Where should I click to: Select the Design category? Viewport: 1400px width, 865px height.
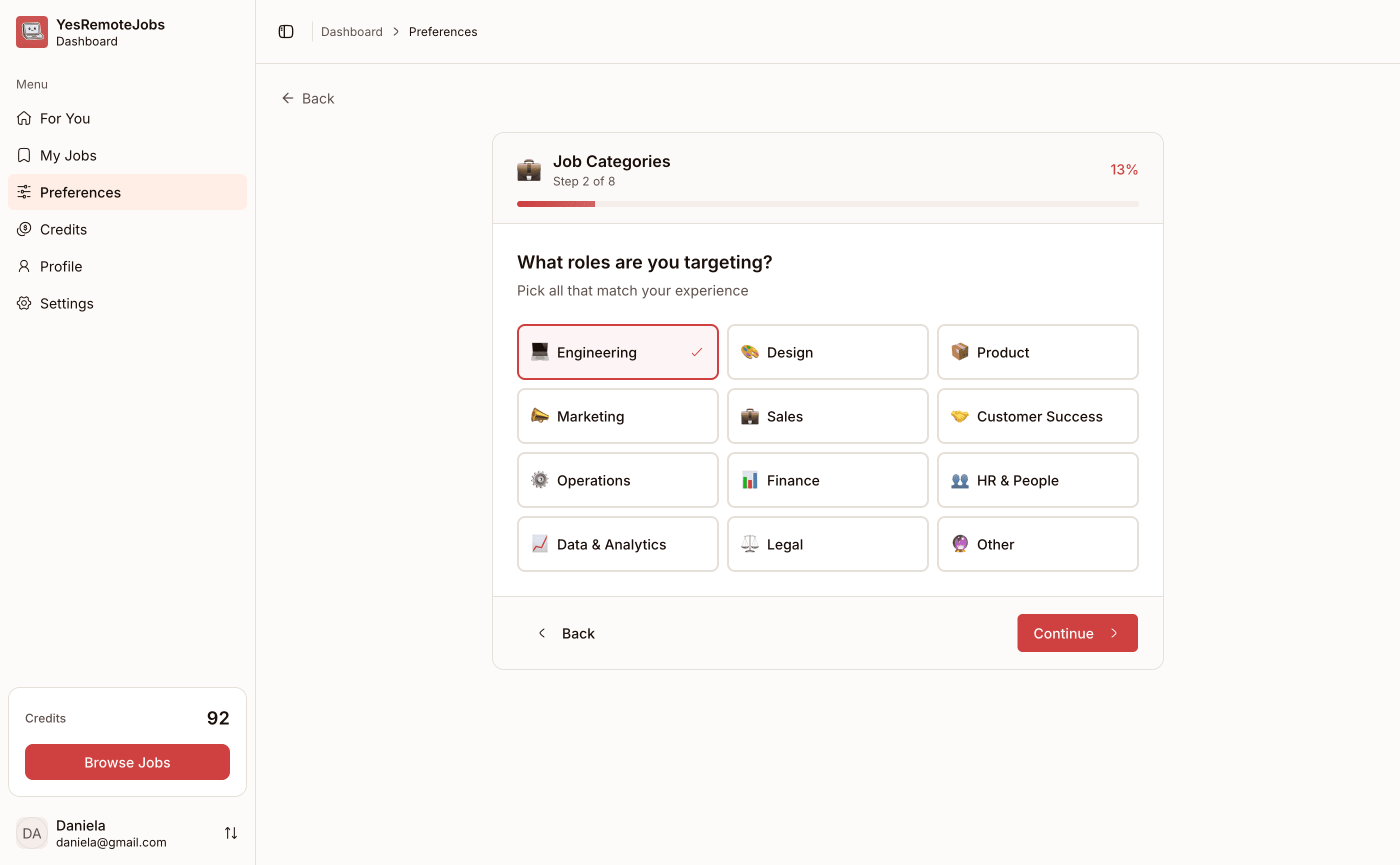[827, 352]
